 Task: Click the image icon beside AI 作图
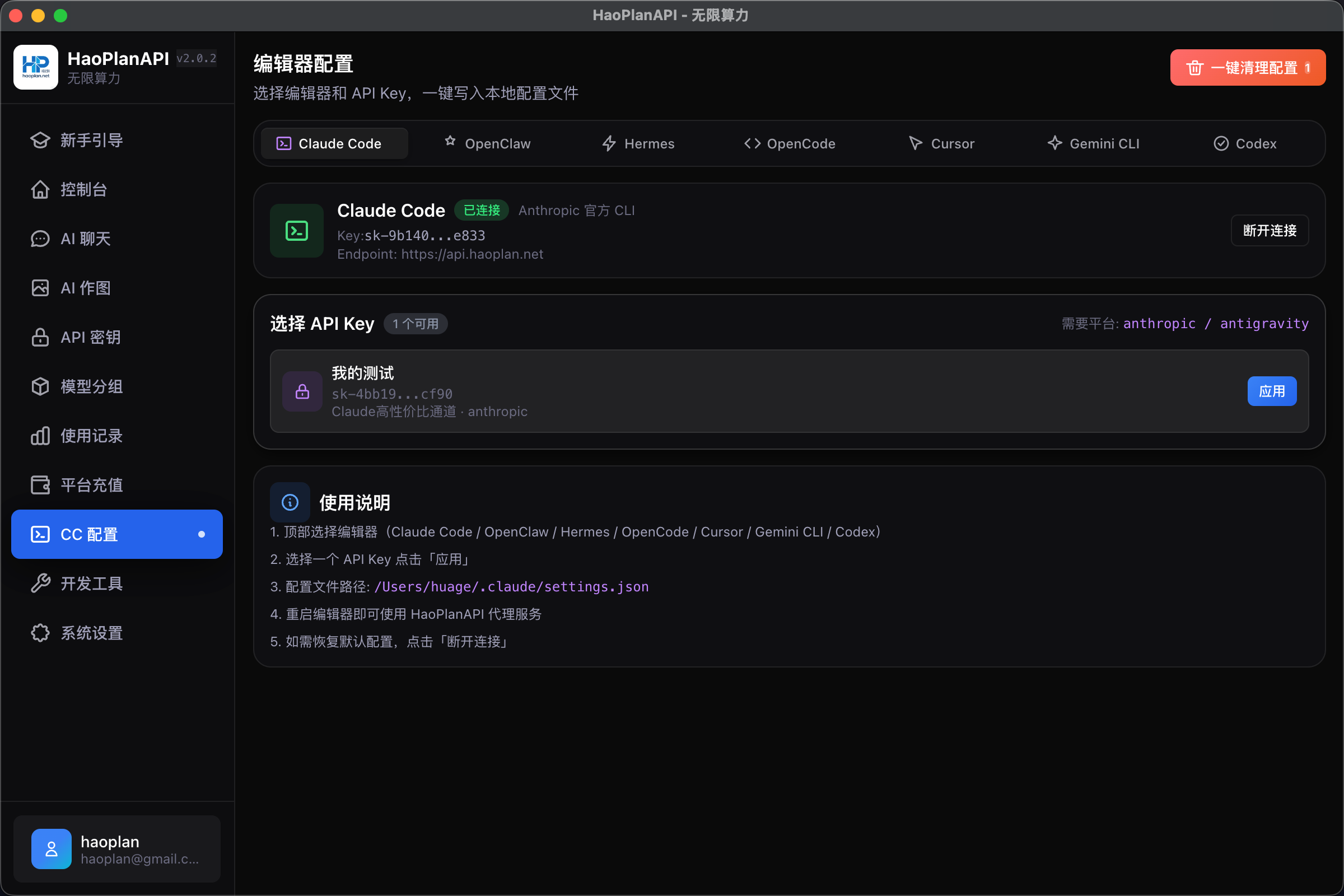pos(40,288)
